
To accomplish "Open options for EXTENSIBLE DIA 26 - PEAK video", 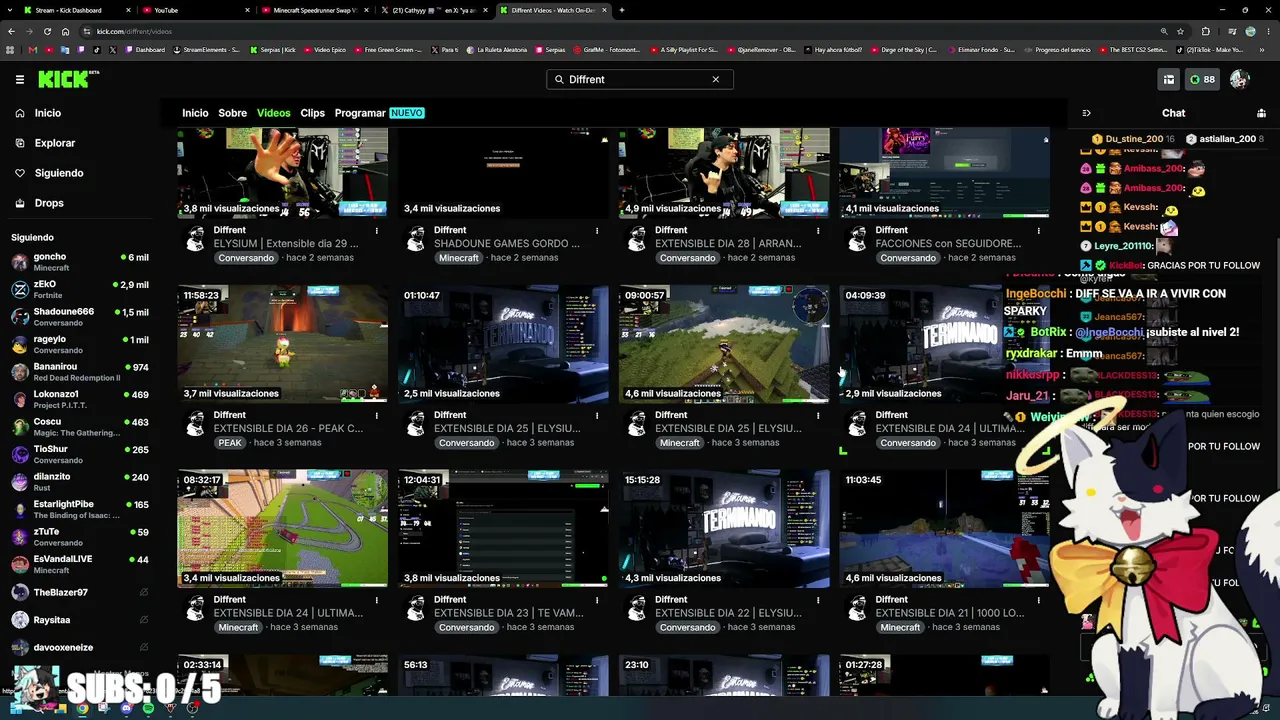I will point(377,415).
